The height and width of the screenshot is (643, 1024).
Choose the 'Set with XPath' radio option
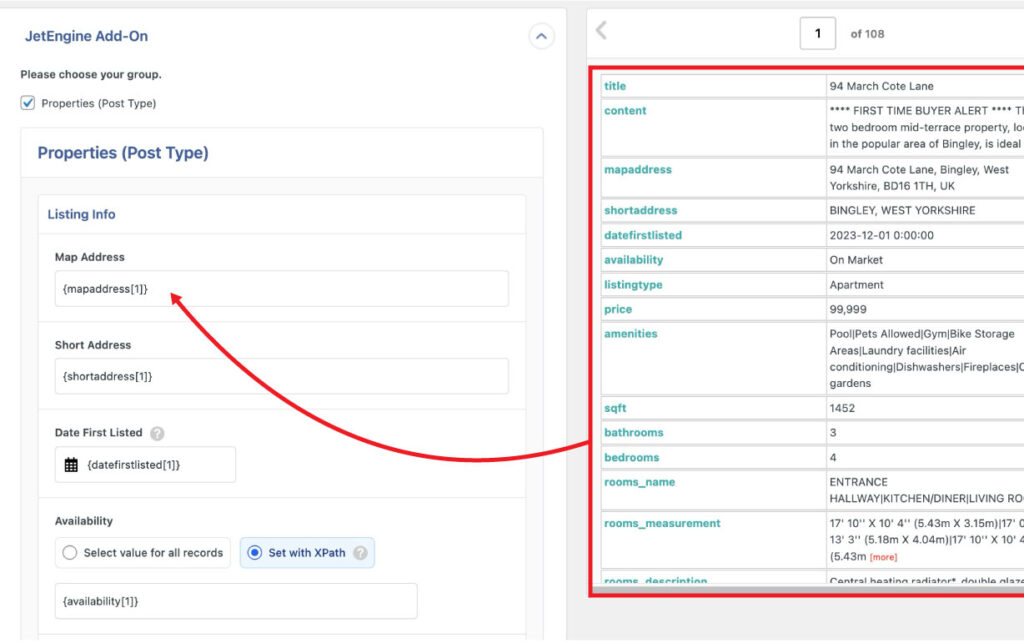[x=255, y=553]
